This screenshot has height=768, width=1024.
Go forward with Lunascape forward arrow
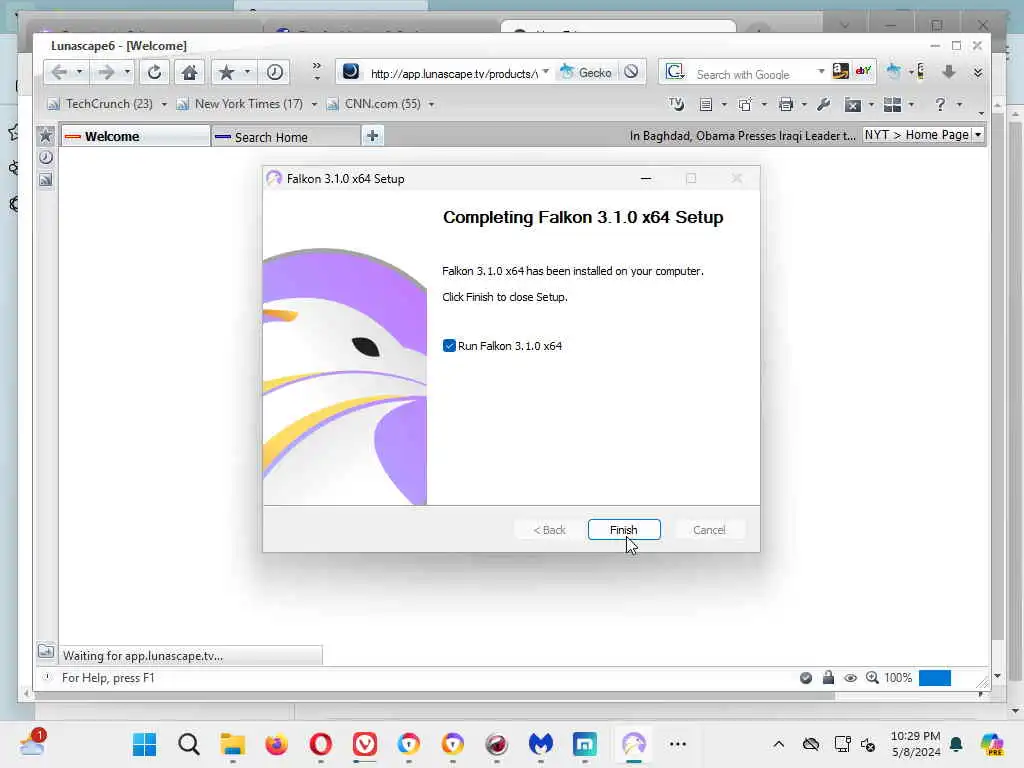pyautogui.click(x=106, y=72)
